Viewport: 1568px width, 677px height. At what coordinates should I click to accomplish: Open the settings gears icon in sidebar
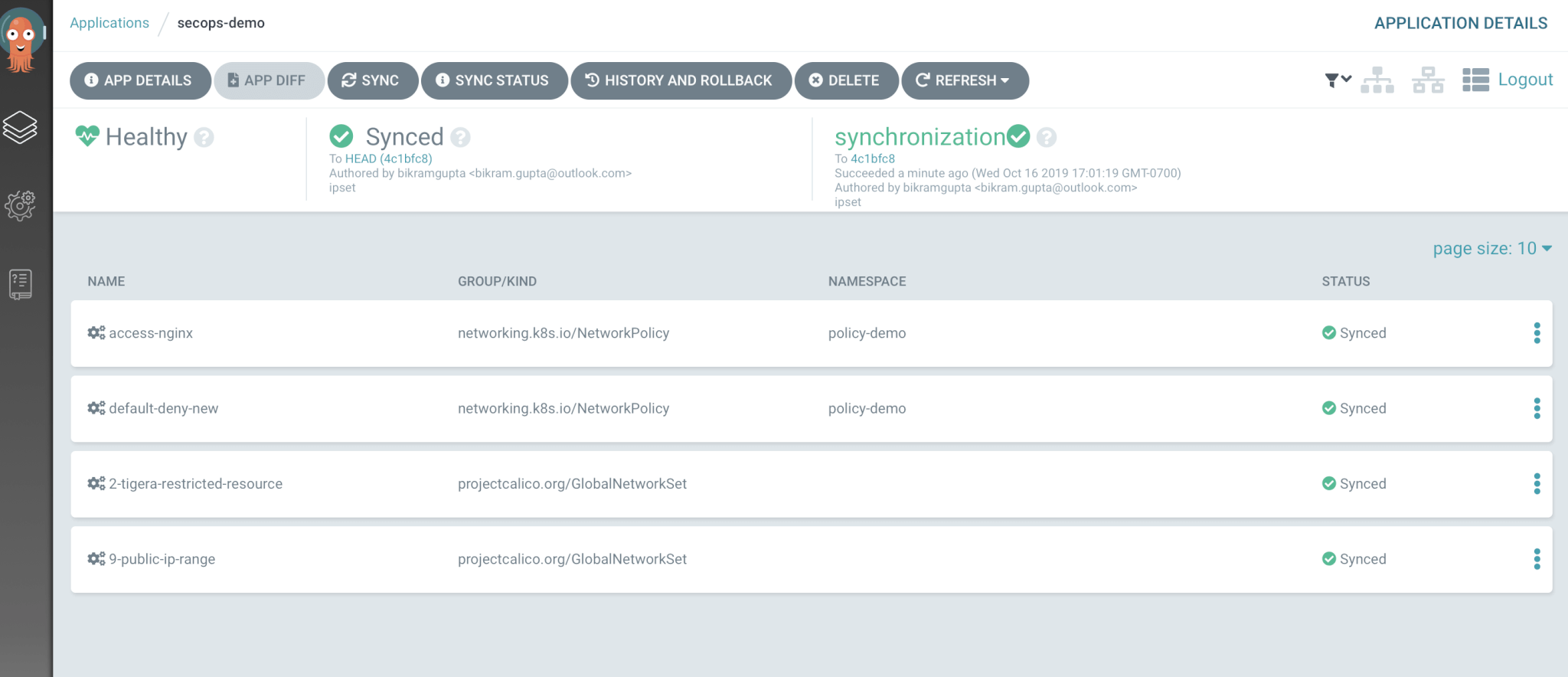click(20, 205)
